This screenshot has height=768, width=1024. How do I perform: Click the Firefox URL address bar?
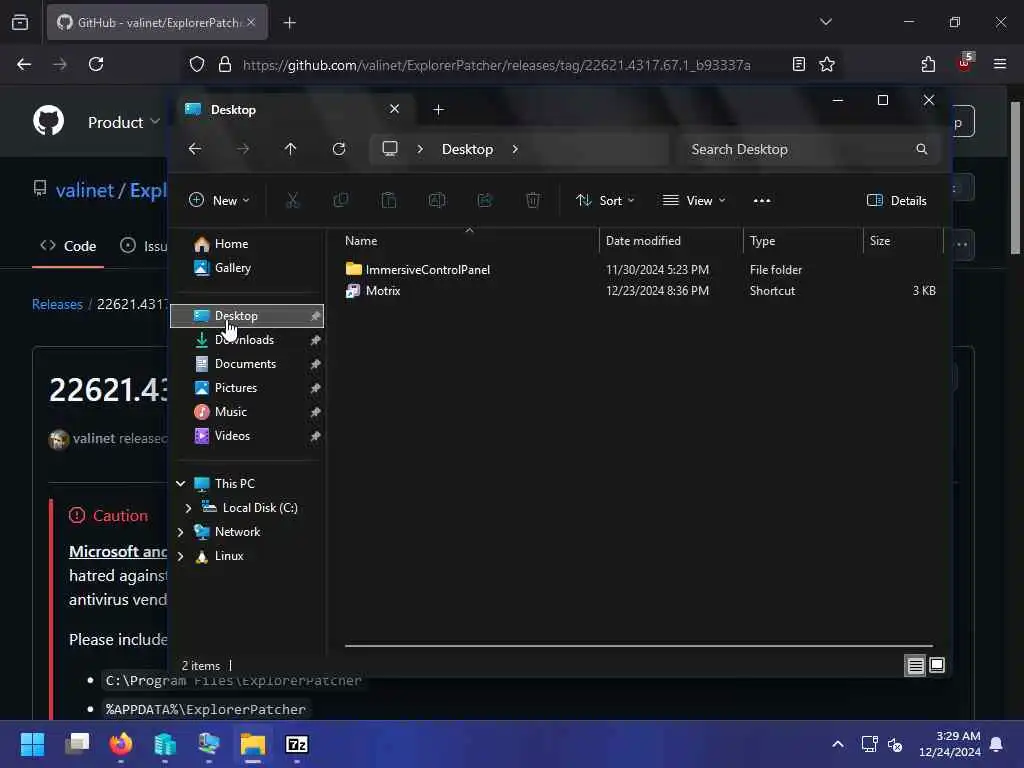(496, 65)
